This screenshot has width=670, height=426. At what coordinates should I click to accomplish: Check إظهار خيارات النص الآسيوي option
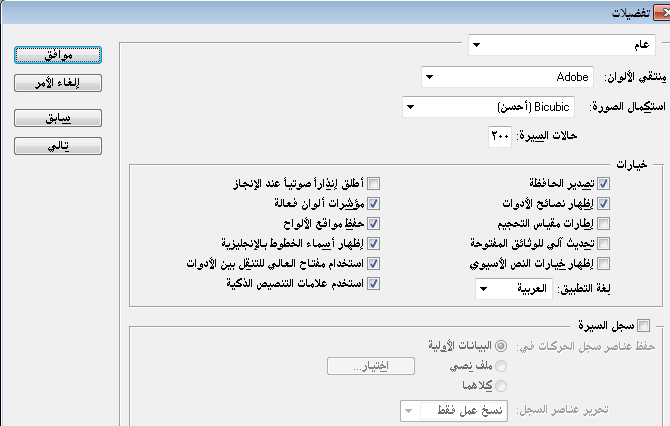coord(603,264)
